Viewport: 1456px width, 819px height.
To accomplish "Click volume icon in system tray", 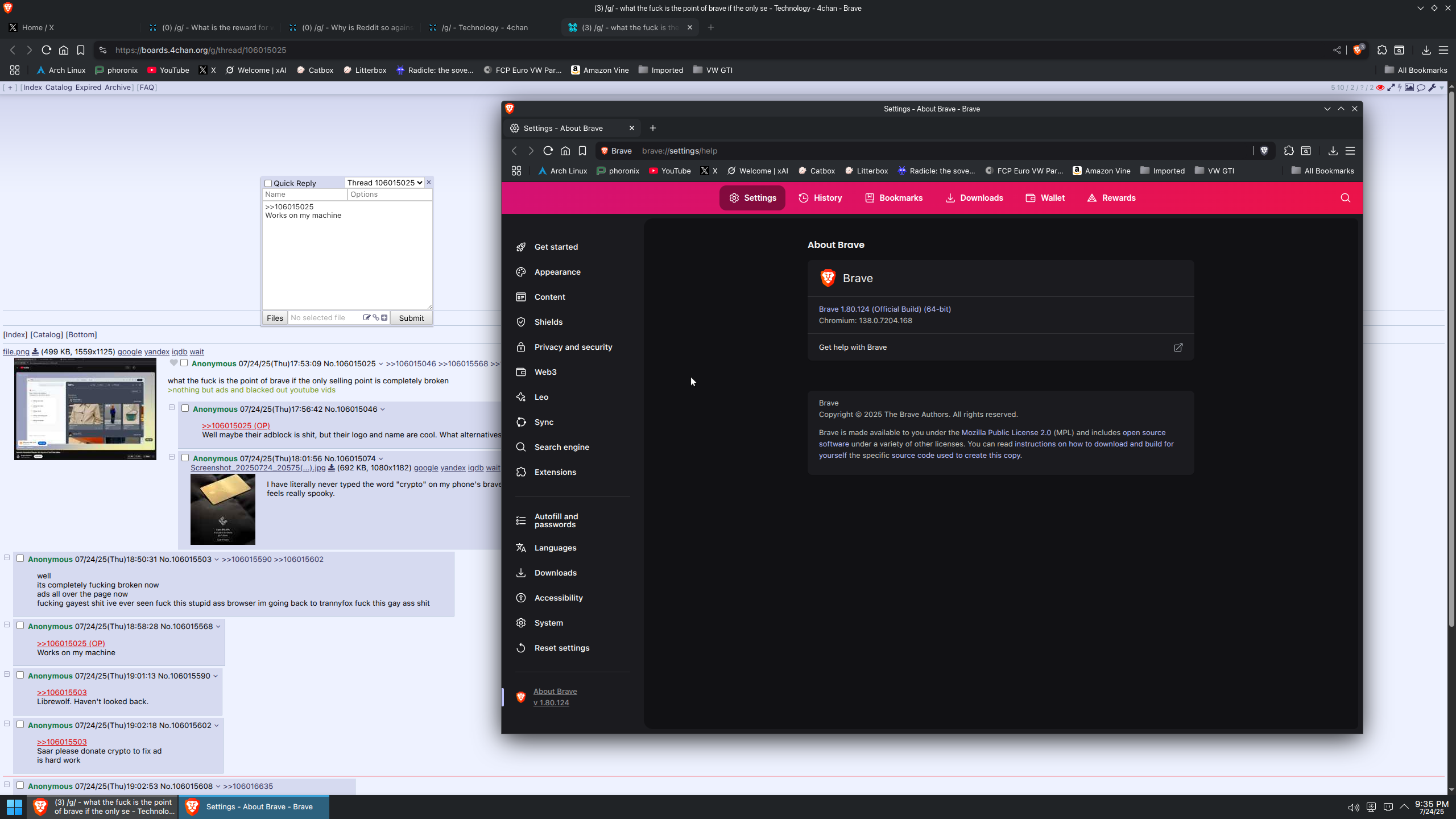I will point(1354,807).
